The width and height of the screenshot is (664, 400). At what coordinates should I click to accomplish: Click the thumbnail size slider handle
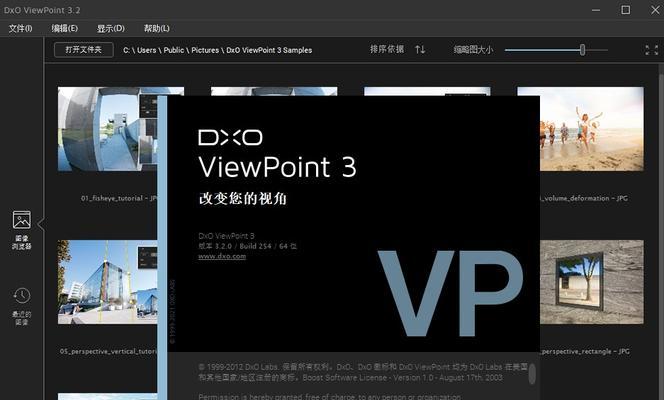click(x=583, y=50)
